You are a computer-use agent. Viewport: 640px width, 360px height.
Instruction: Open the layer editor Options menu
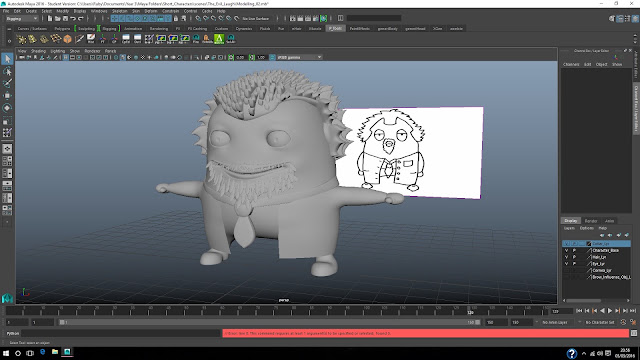[587, 228]
